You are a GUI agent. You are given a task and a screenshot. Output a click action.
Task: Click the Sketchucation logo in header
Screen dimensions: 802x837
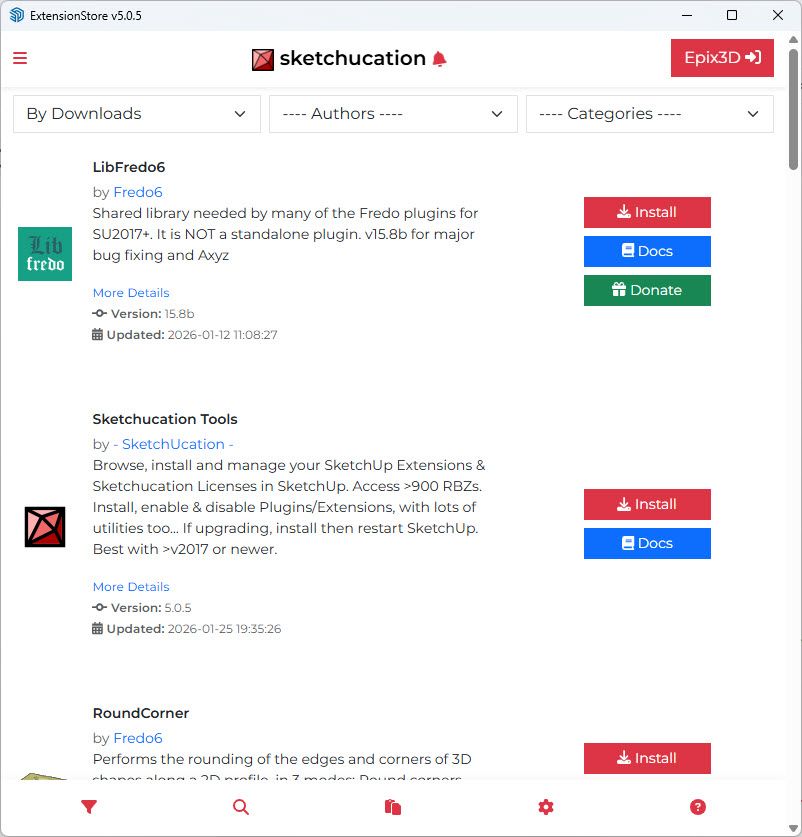pyautogui.click(x=263, y=59)
